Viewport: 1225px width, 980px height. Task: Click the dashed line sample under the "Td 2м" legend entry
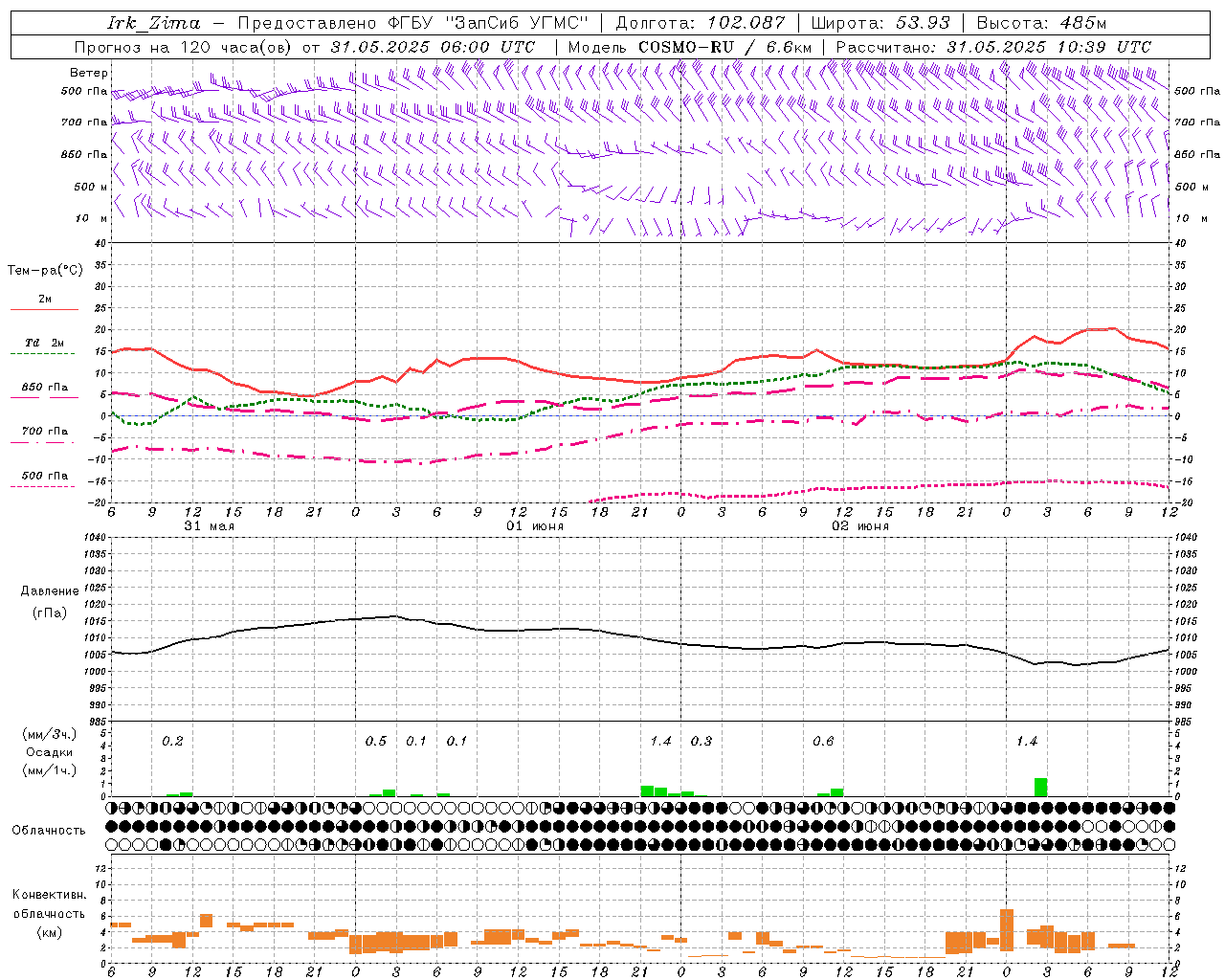(x=42, y=354)
